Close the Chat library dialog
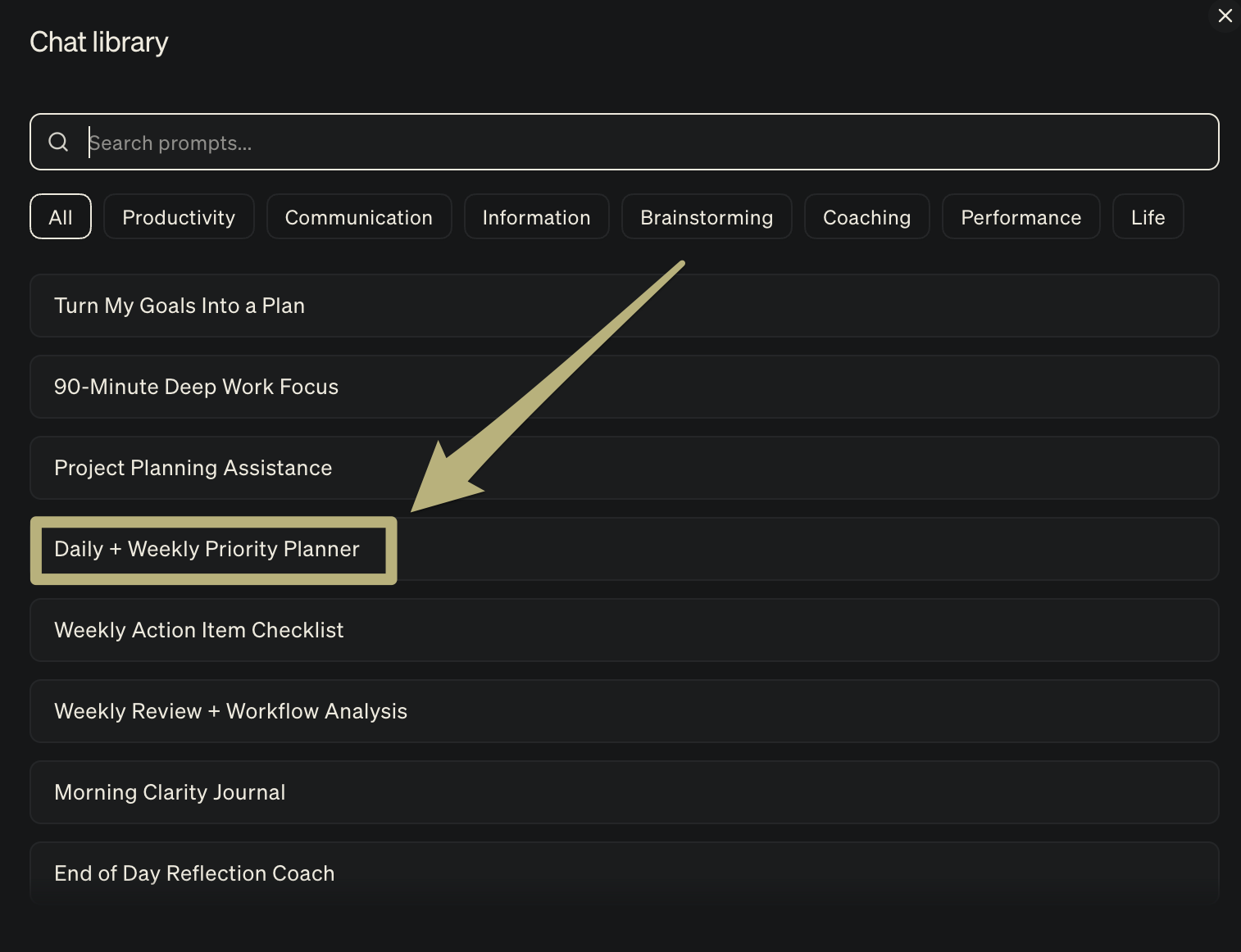 pyautogui.click(x=1225, y=16)
